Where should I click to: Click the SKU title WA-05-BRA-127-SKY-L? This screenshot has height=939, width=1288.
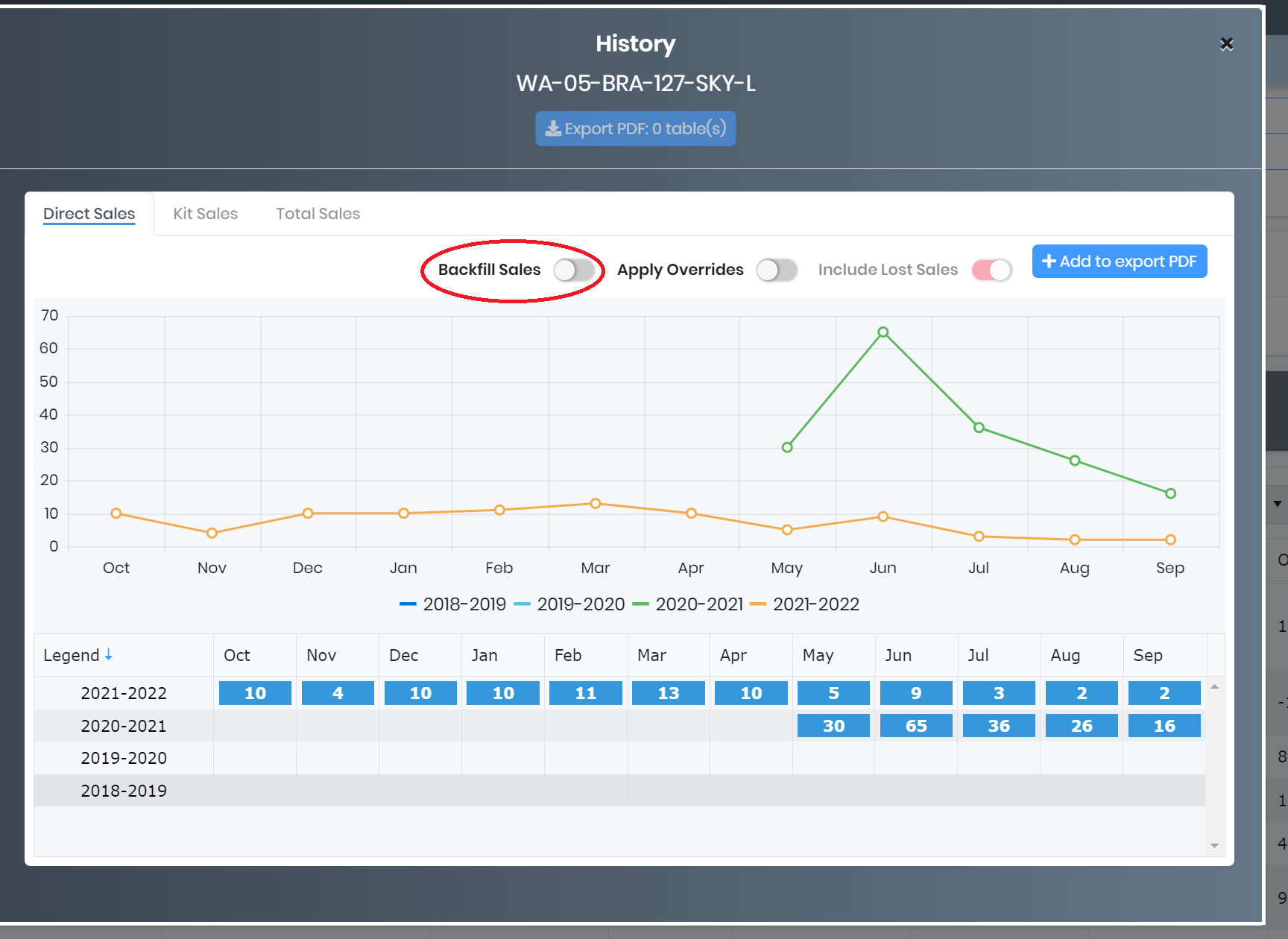[636, 83]
